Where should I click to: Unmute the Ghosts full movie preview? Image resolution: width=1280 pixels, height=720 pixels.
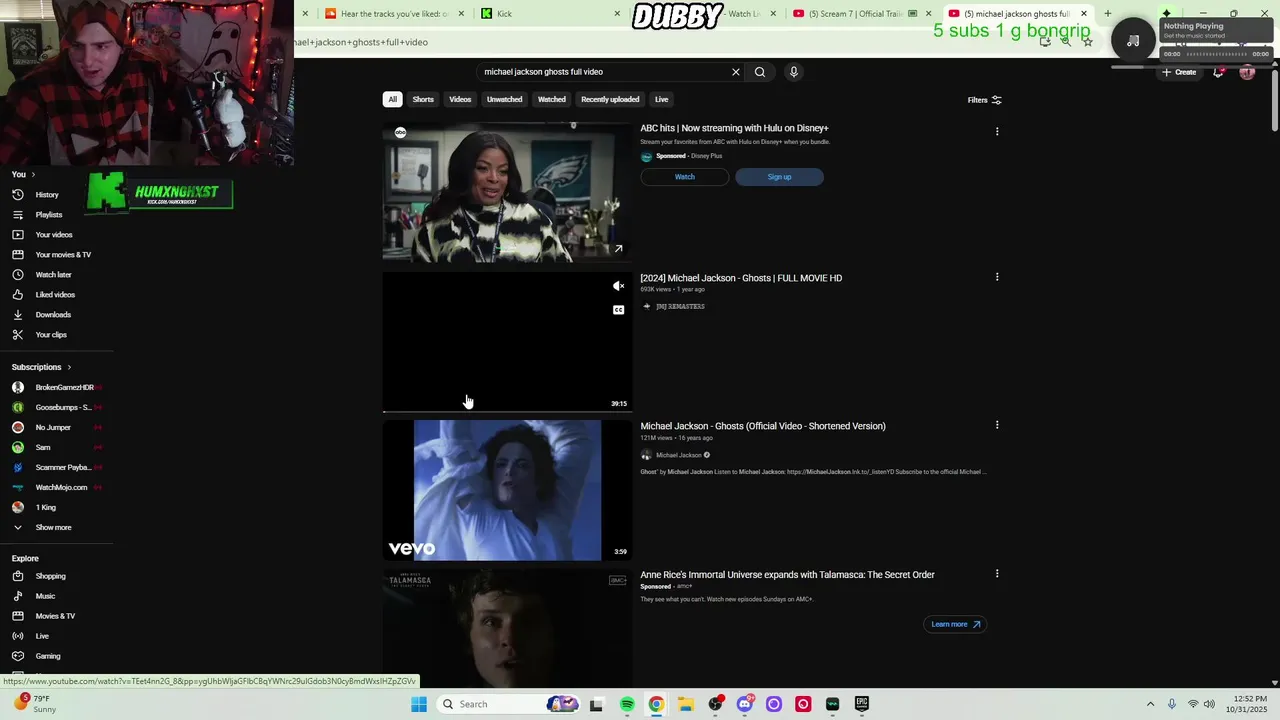point(618,286)
